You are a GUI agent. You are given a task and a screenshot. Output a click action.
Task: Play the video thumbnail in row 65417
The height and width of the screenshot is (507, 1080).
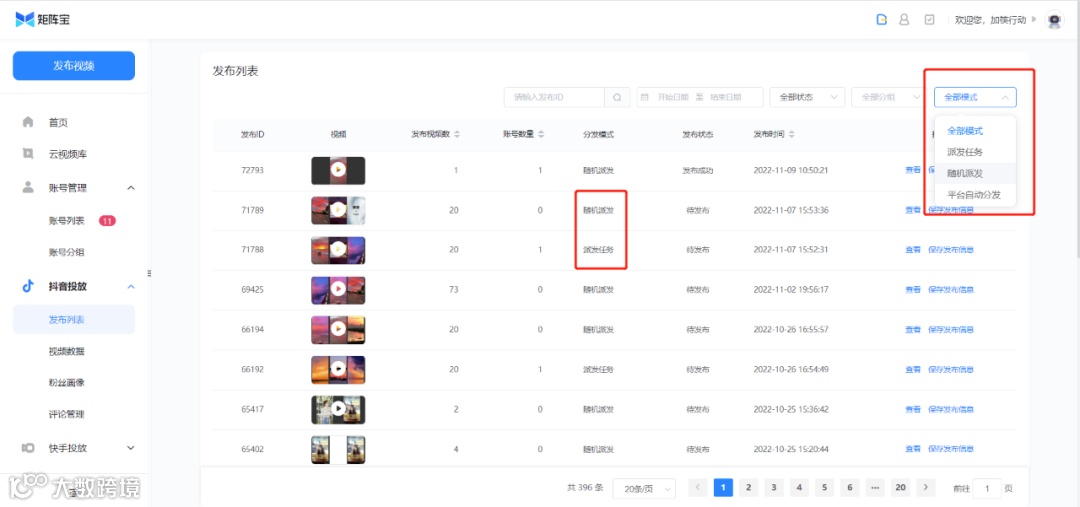coord(338,410)
